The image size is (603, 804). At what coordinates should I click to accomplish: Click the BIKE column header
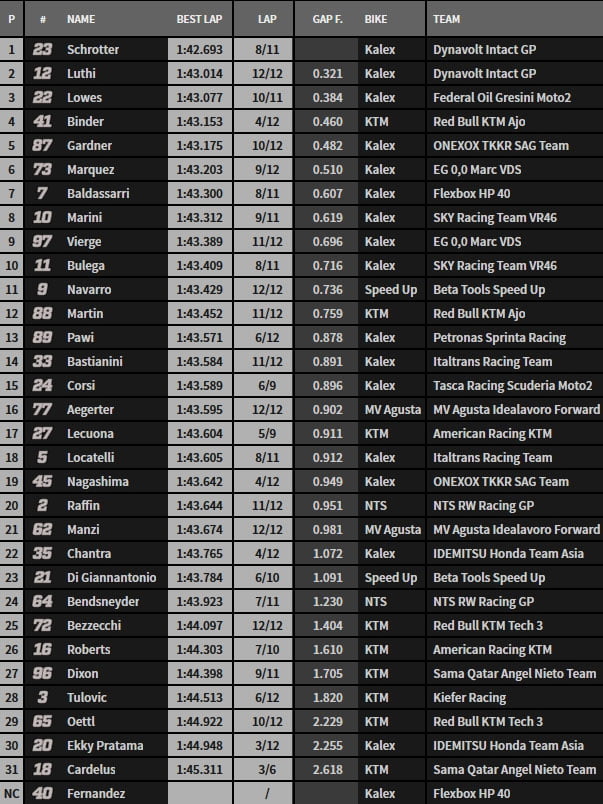tap(376, 19)
